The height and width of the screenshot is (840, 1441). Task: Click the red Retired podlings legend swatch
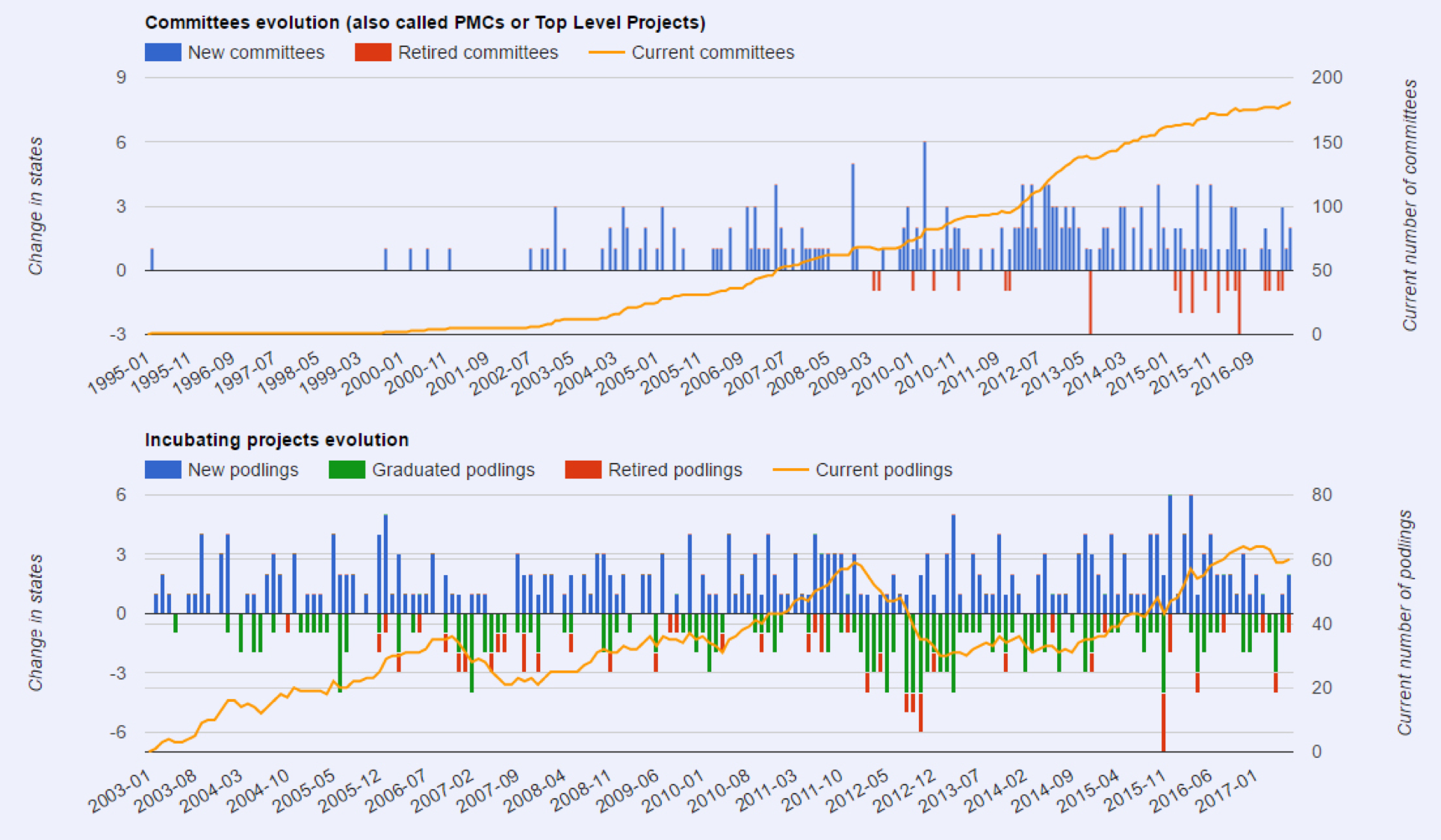[x=583, y=470]
